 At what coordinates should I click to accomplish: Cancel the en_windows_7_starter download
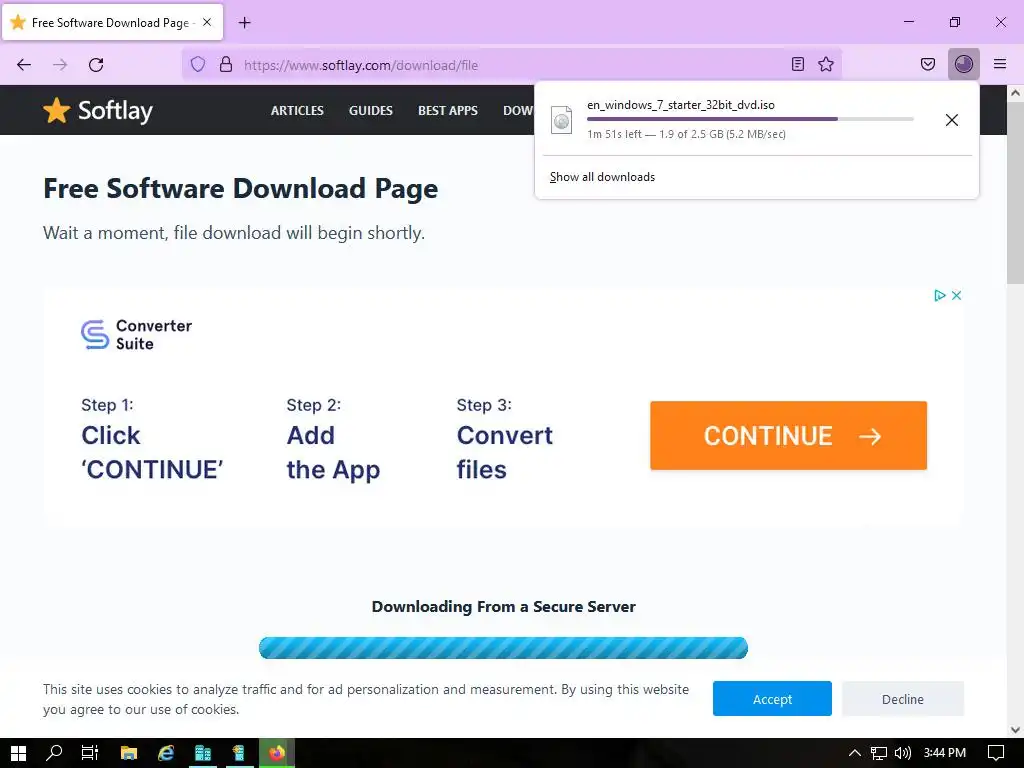[x=952, y=120]
